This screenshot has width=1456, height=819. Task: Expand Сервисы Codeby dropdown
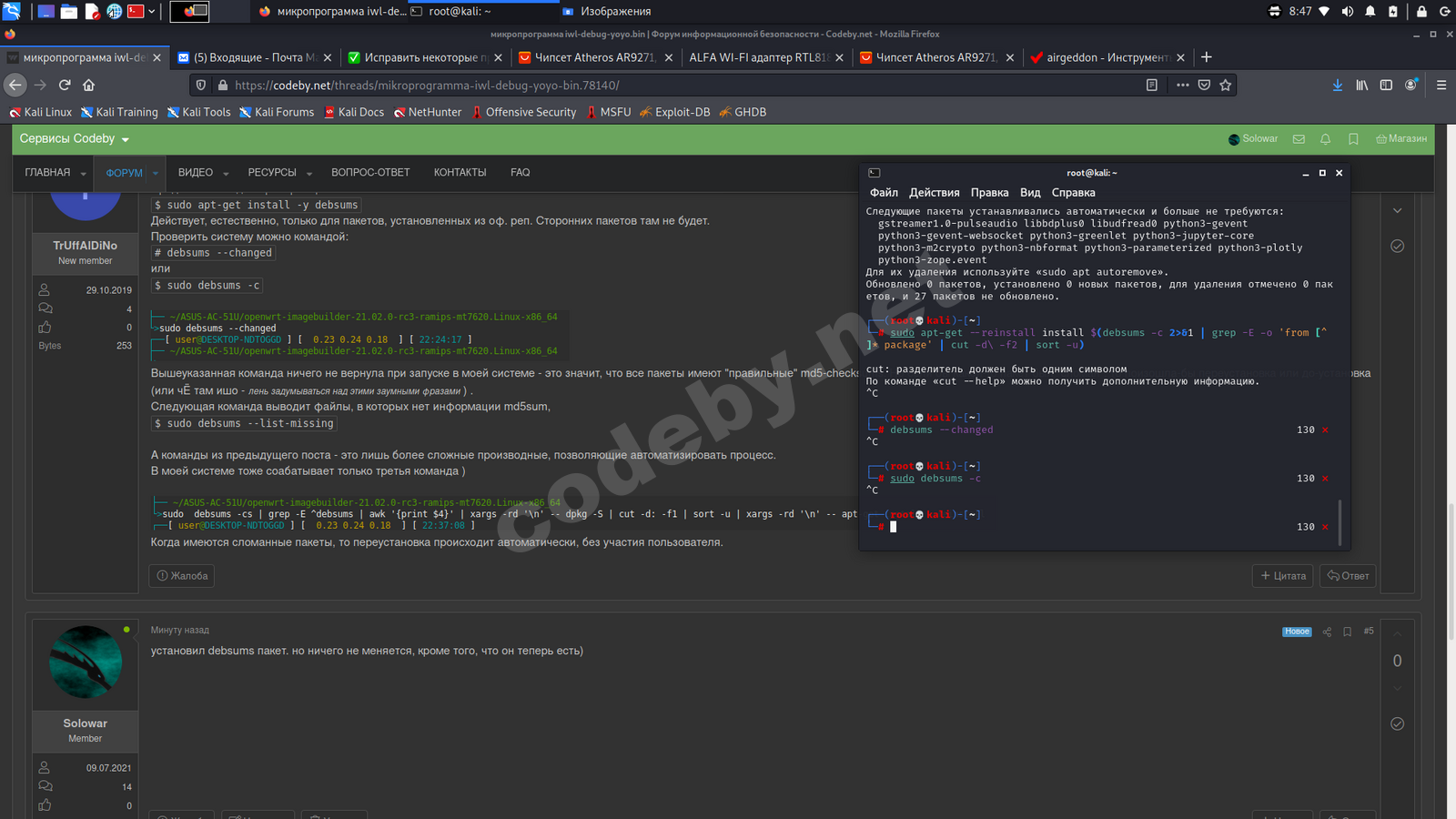pyautogui.click(x=74, y=139)
